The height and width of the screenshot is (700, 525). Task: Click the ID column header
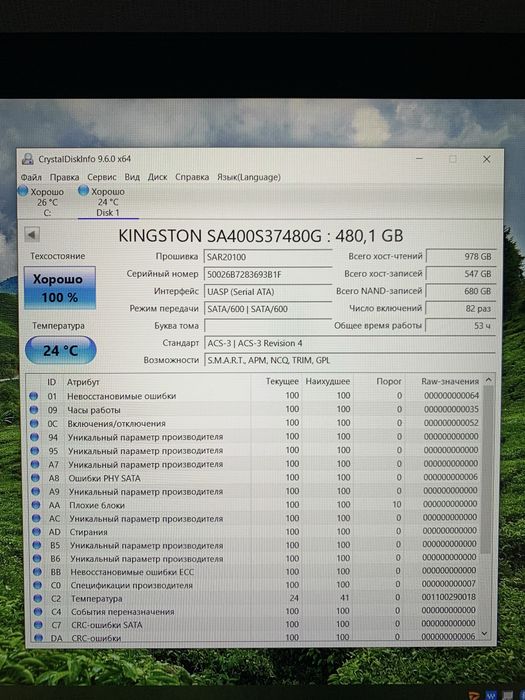52,382
